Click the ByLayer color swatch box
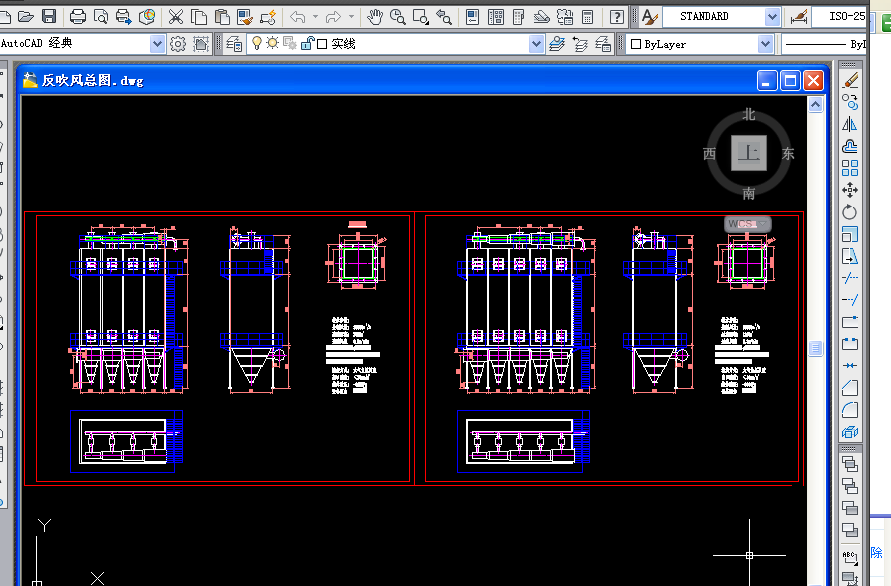 636,44
